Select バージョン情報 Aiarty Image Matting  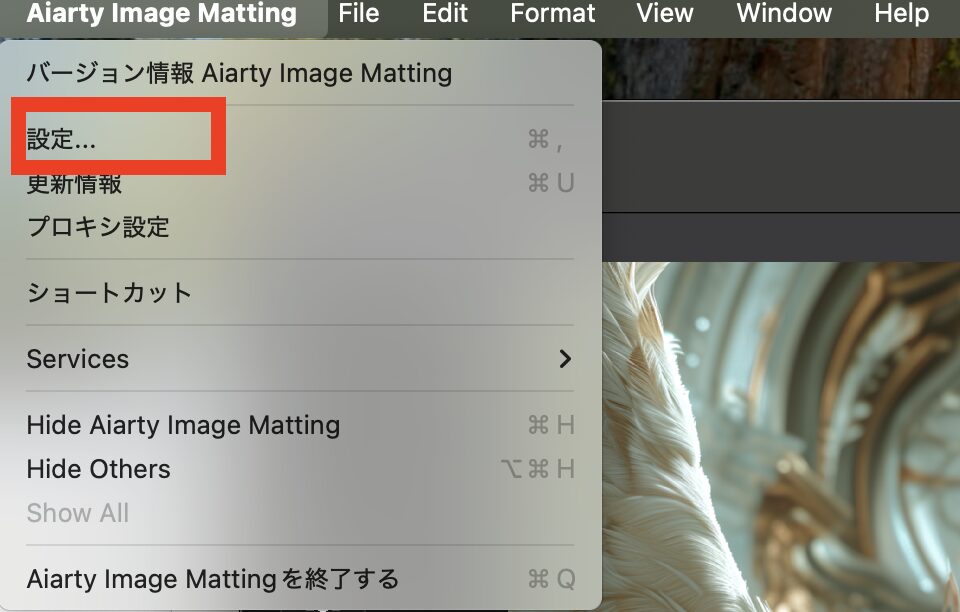pyautogui.click(x=300, y=73)
